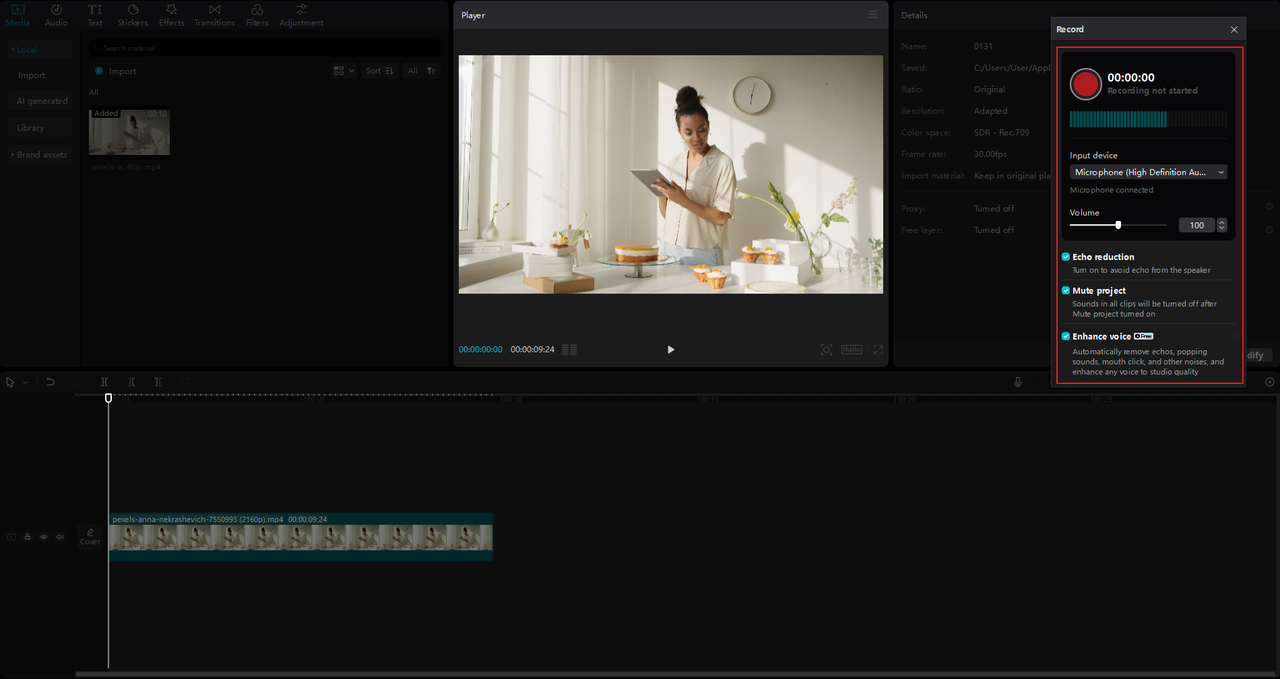This screenshot has width=1280, height=679.
Task: Uncheck the Mute project checkbox
Action: [1066, 290]
